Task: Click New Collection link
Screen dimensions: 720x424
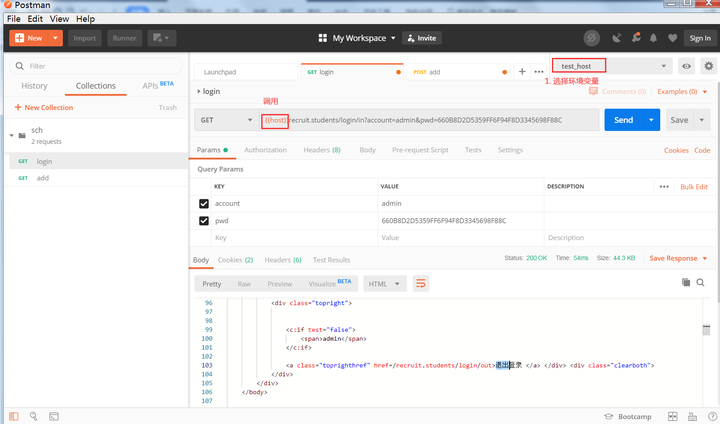Action: (x=44, y=107)
